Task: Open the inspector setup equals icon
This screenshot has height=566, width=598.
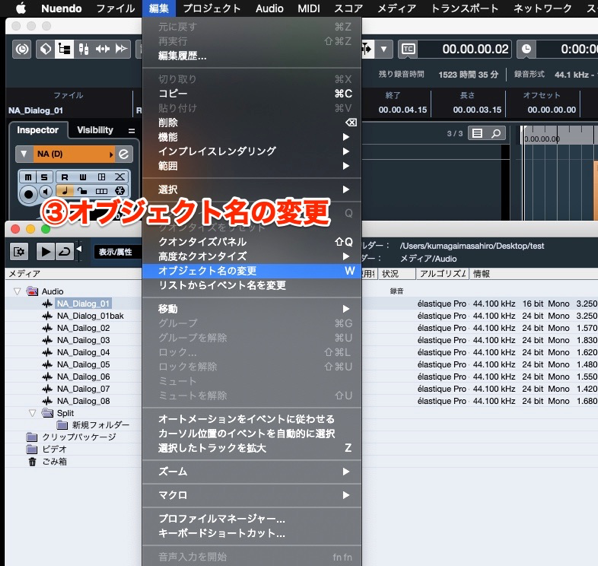Action: tap(132, 131)
